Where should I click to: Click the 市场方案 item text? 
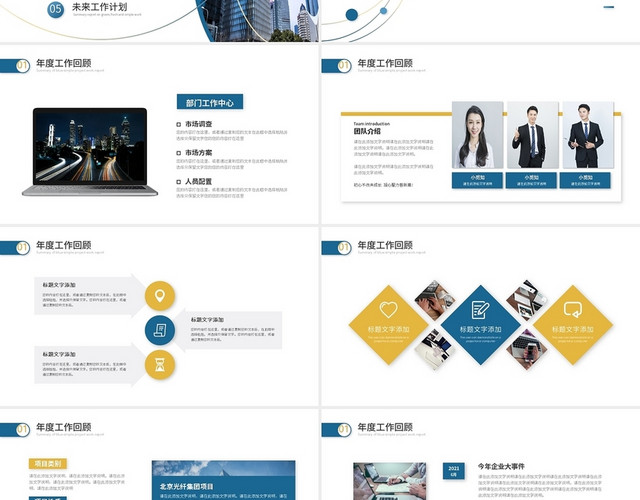(x=198, y=153)
